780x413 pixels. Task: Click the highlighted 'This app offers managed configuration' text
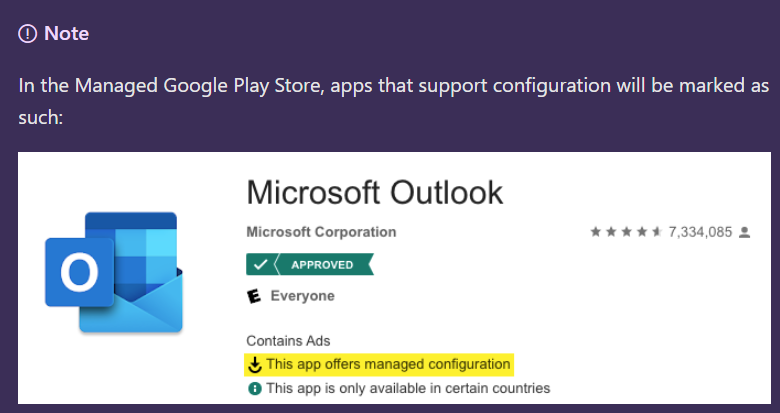(388, 365)
